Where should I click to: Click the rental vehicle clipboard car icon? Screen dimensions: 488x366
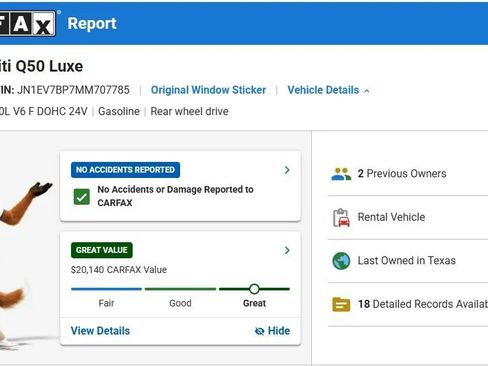(341, 218)
